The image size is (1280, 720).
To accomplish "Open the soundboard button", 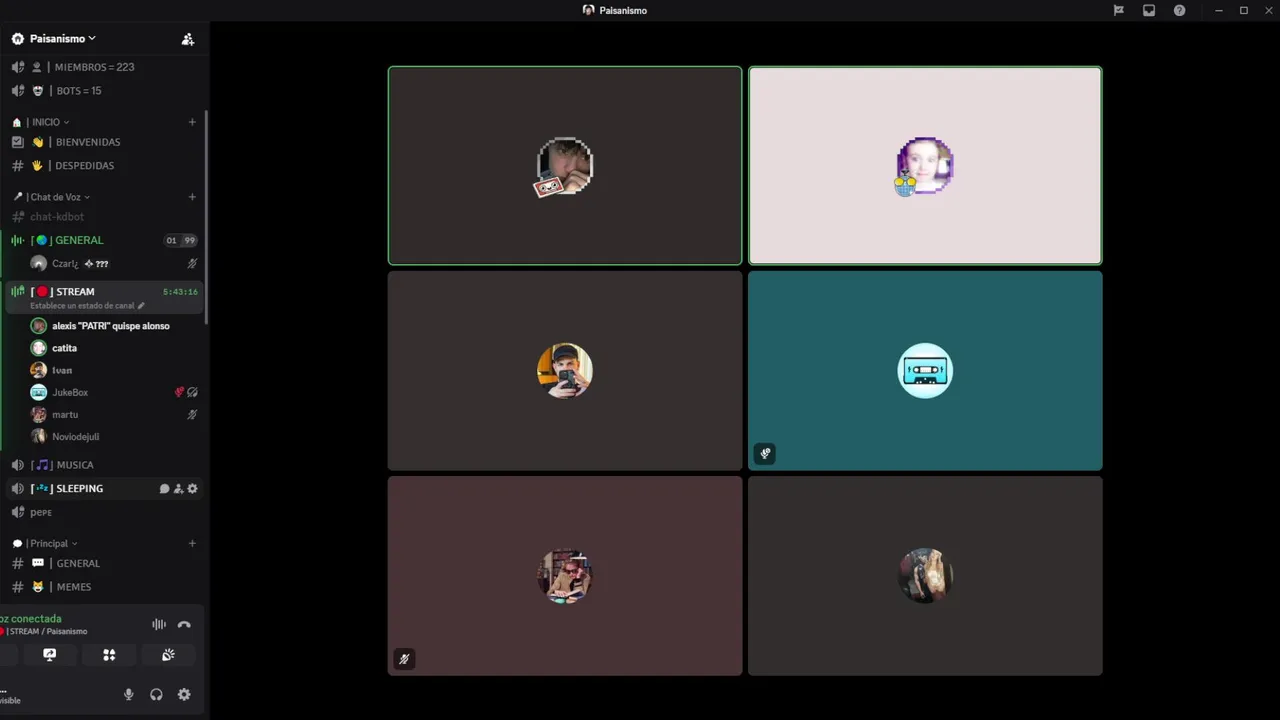I will [168, 655].
